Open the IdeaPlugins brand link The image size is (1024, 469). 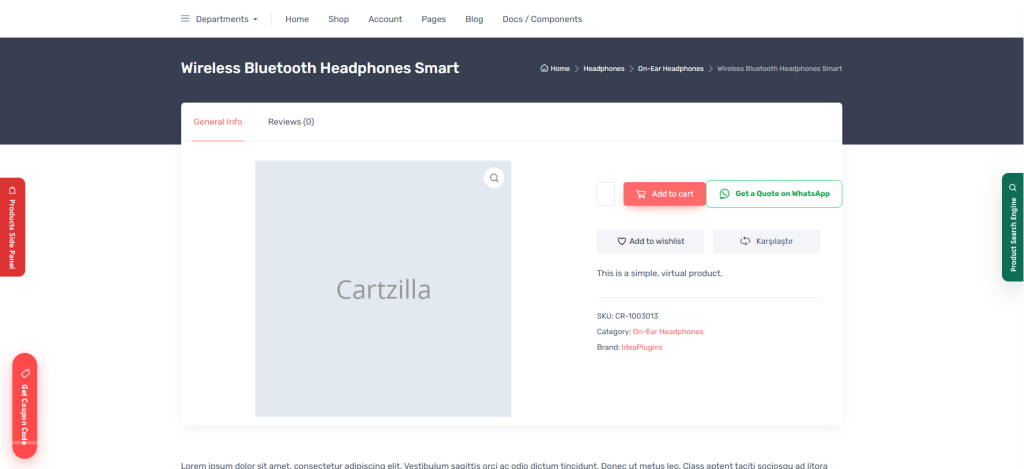click(x=642, y=348)
